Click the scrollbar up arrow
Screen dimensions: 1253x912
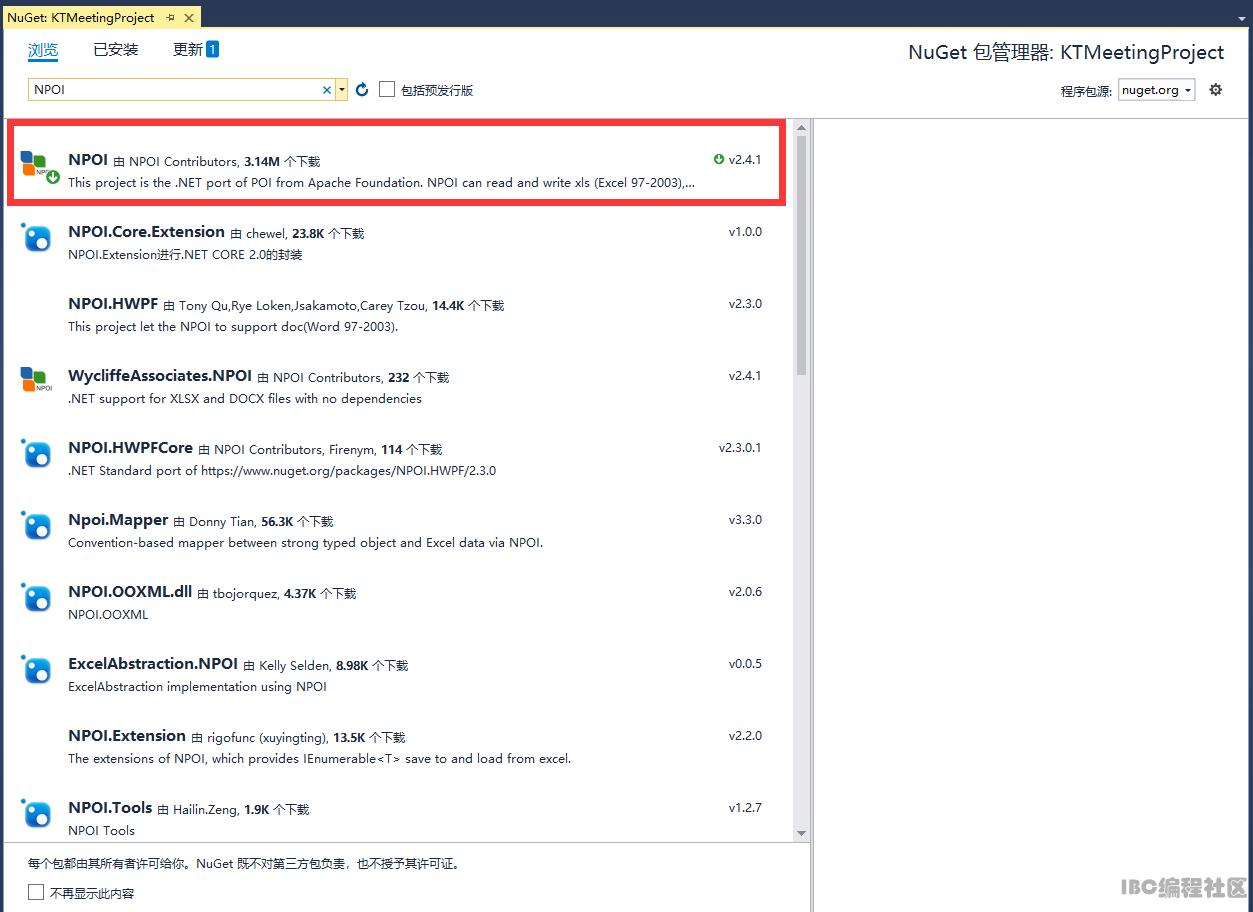point(801,127)
